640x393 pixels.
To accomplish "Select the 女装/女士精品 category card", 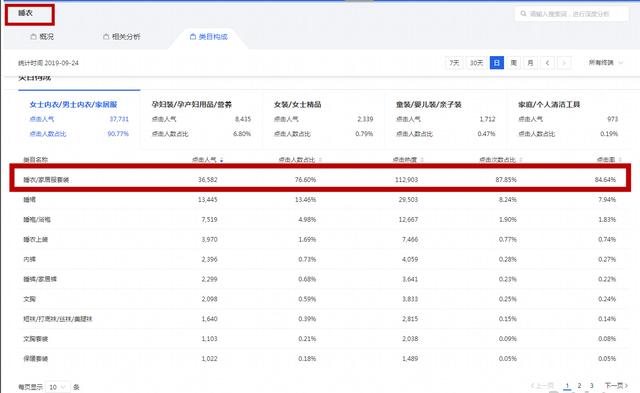I will pyautogui.click(x=323, y=119).
